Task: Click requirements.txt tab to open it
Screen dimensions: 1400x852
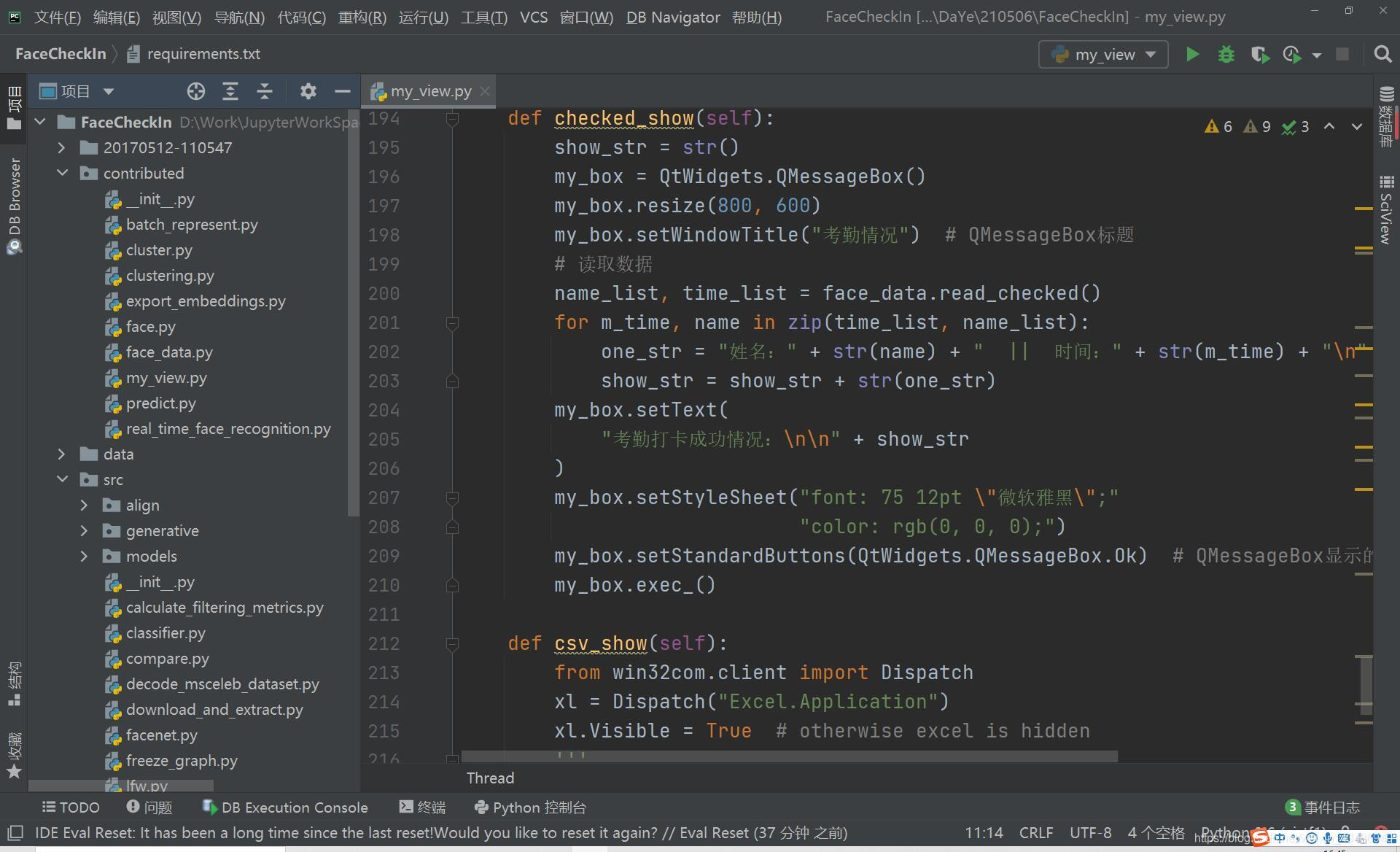Action: (x=201, y=53)
